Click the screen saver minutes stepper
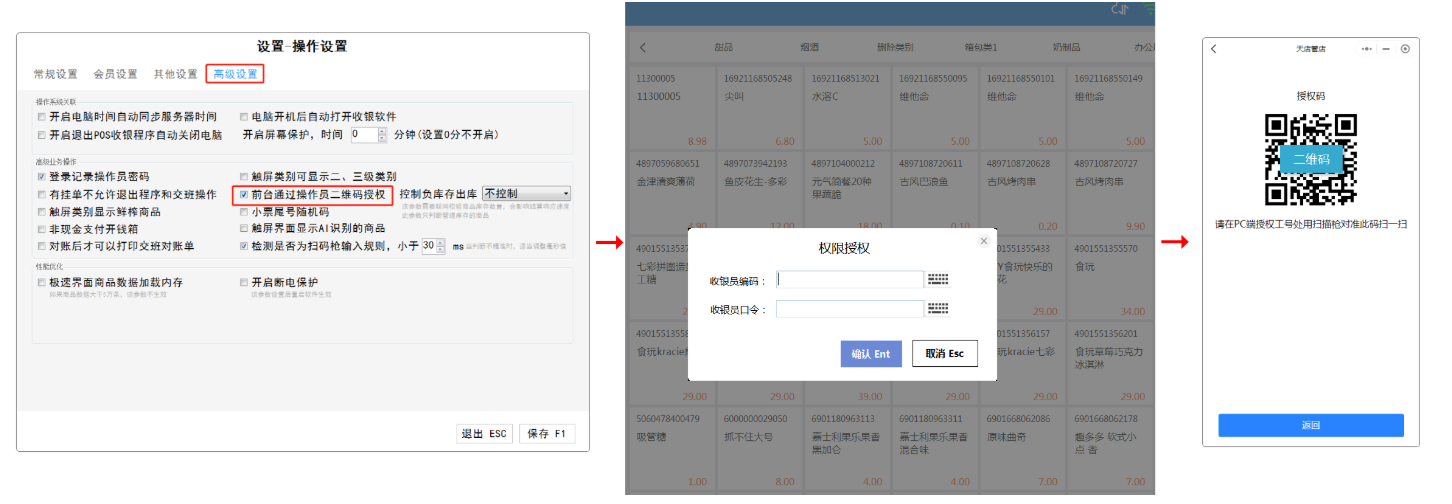 [380, 134]
